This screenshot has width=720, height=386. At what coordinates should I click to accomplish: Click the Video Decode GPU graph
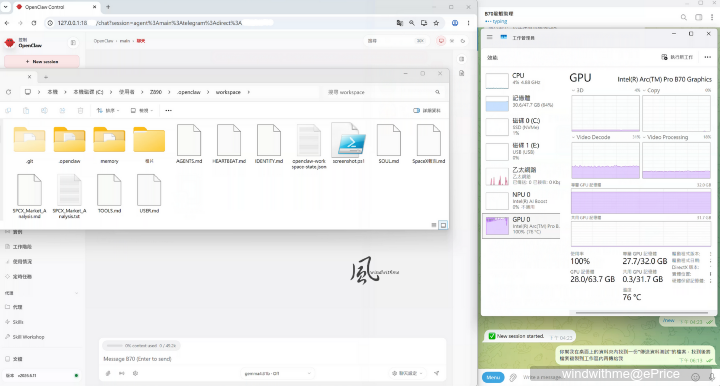tap(605, 160)
